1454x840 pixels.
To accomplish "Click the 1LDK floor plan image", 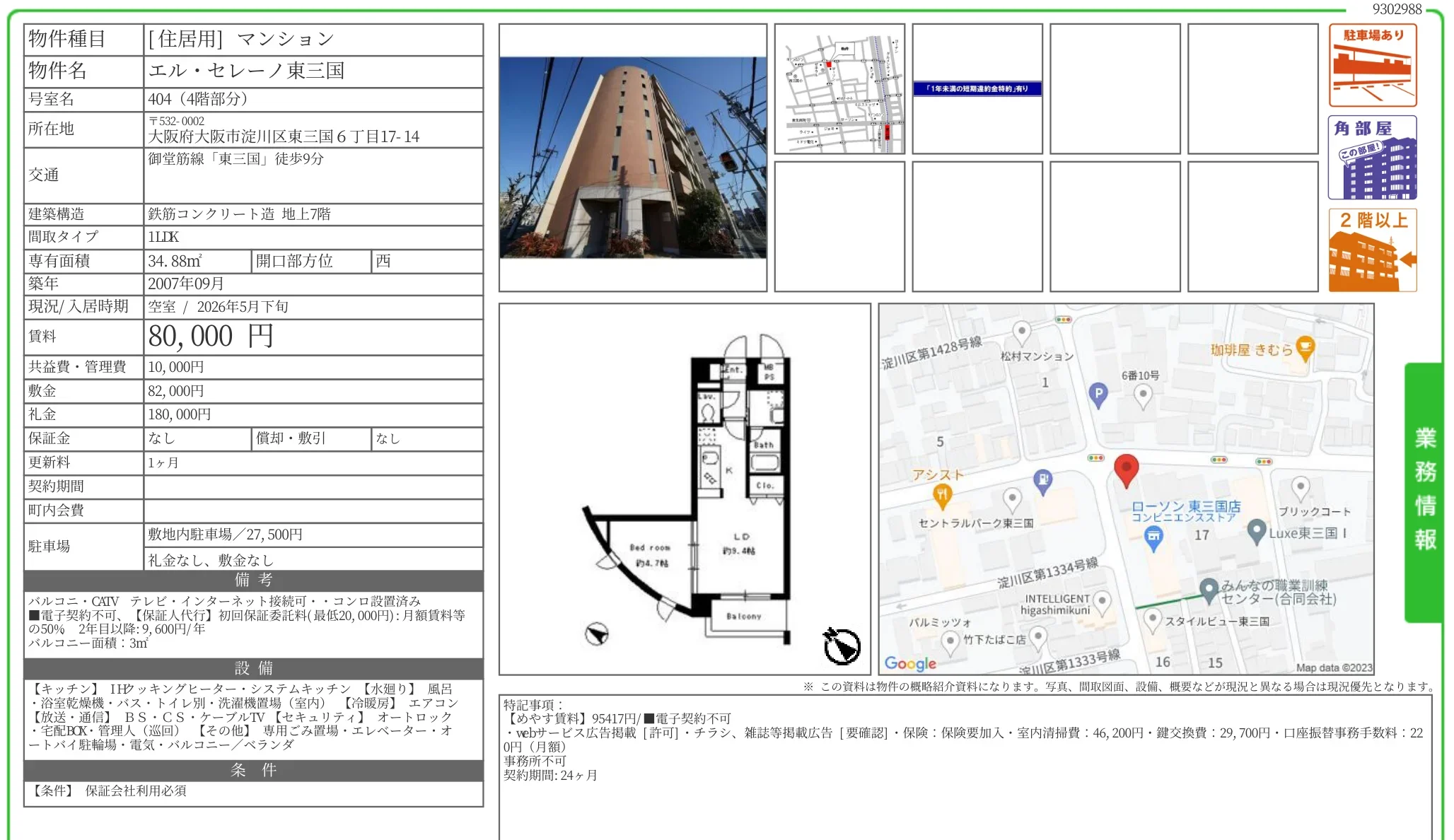I will [685, 489].
